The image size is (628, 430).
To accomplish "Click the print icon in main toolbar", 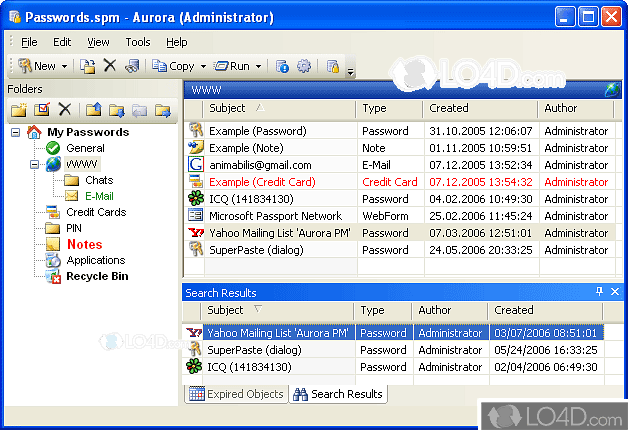I will 132,66.
